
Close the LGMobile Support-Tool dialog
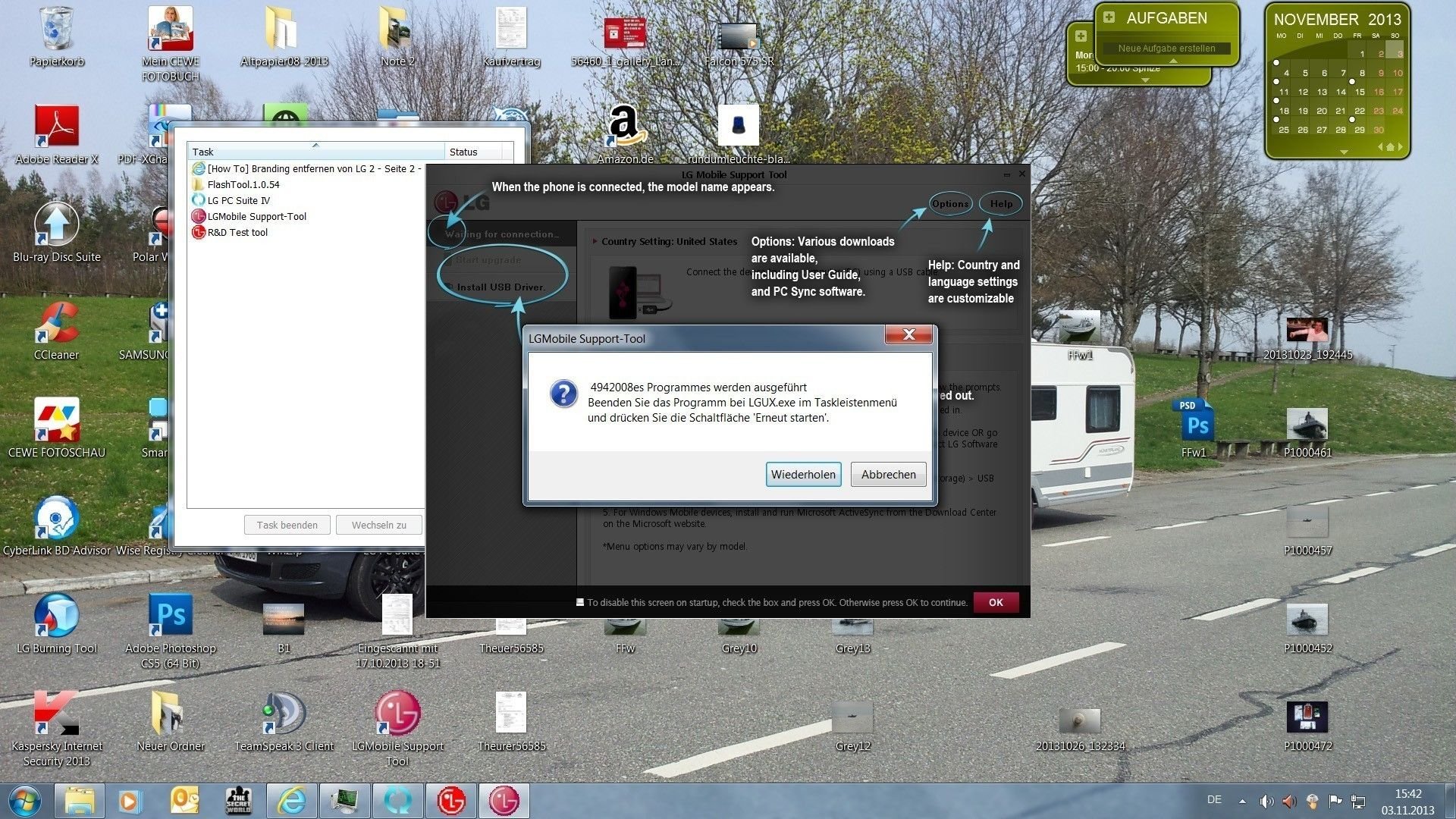(x=908, y=334)
